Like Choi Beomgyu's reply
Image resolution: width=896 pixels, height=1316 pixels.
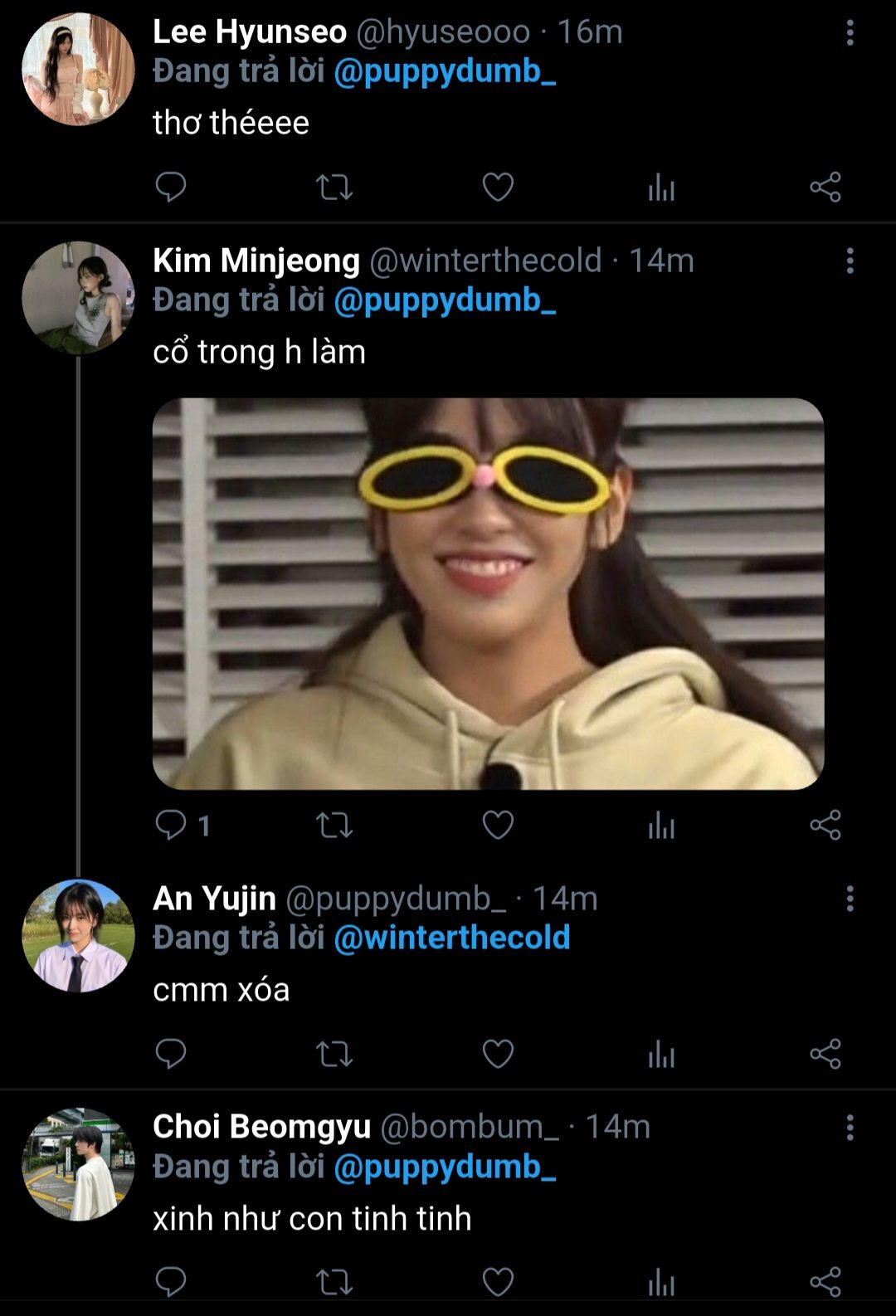[x=498, y=1281]
